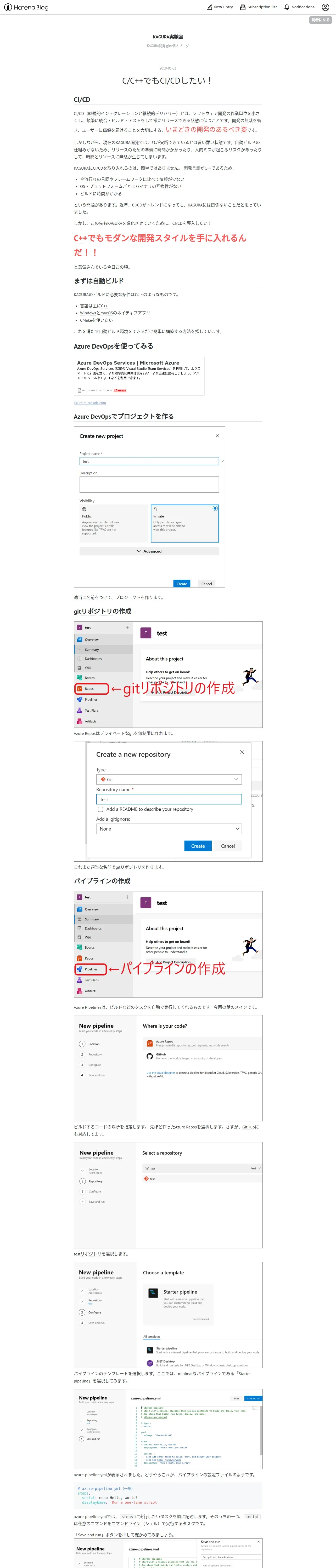
Task: Click the Docs button above the YAML editor
Action: [x=237, y=1398]
